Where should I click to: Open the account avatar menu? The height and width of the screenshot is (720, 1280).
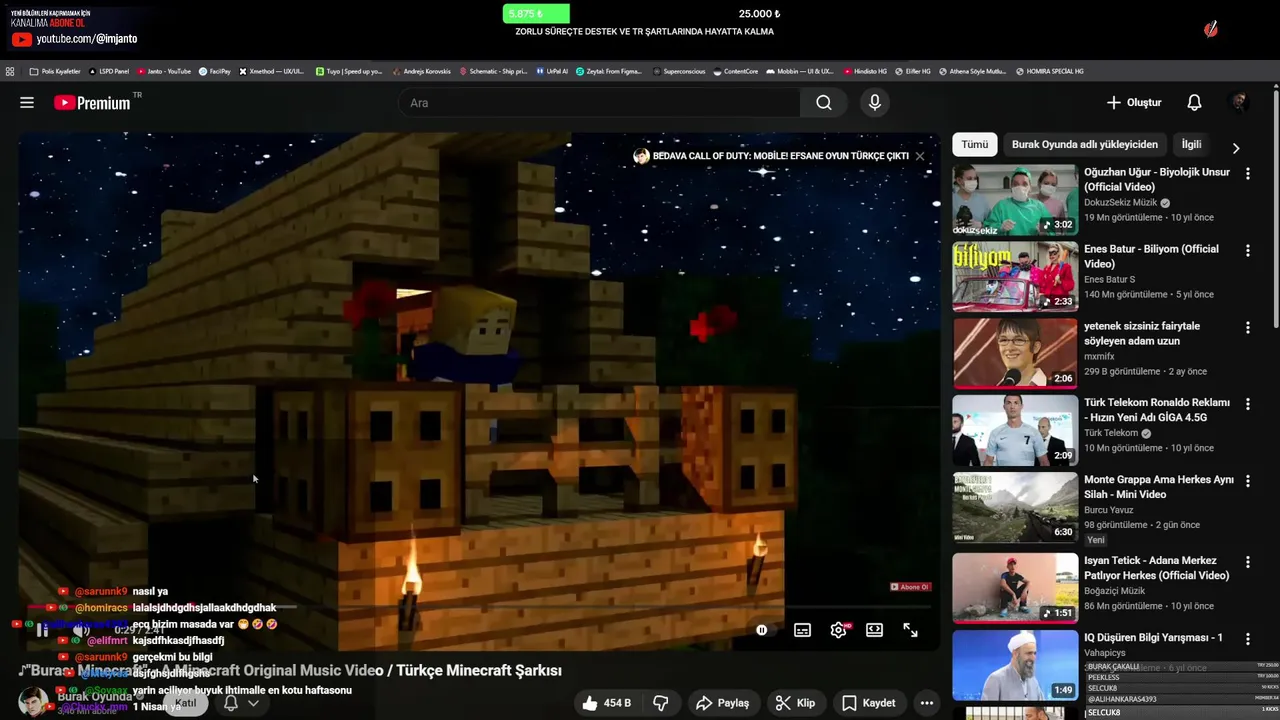tap(1239, 103)
